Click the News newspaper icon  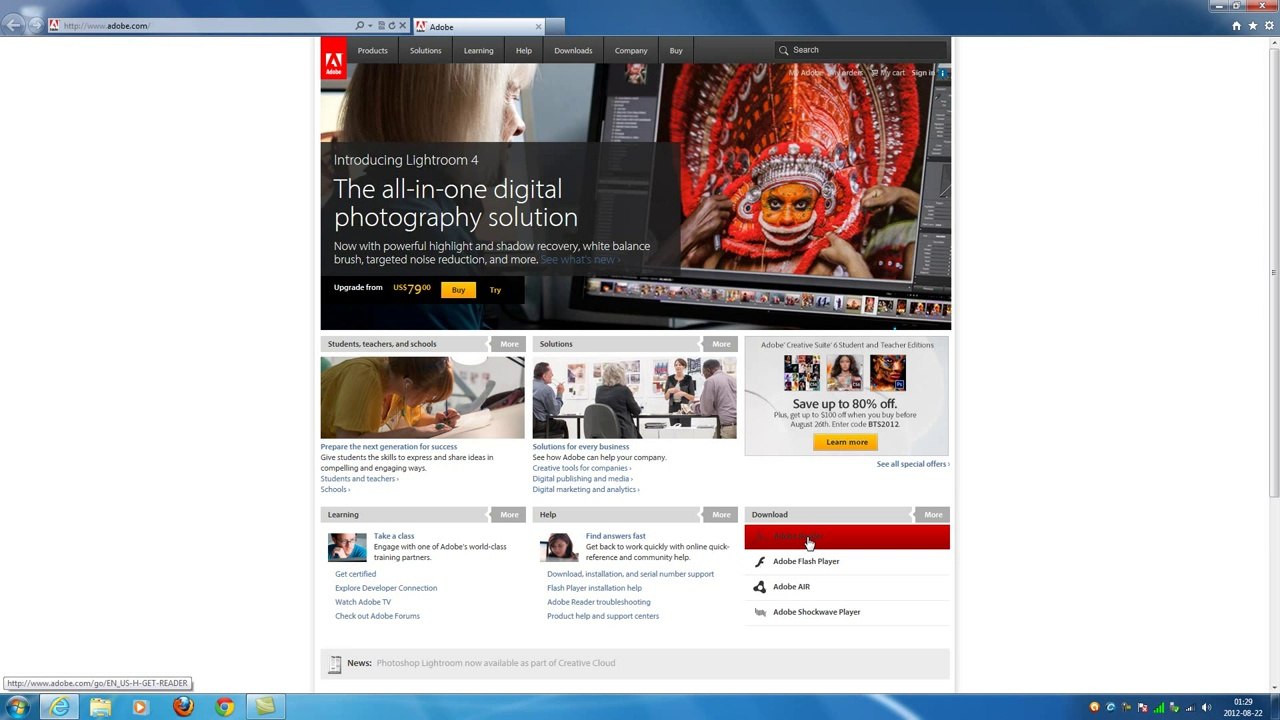pyautogui.click(x=335, y=664)
